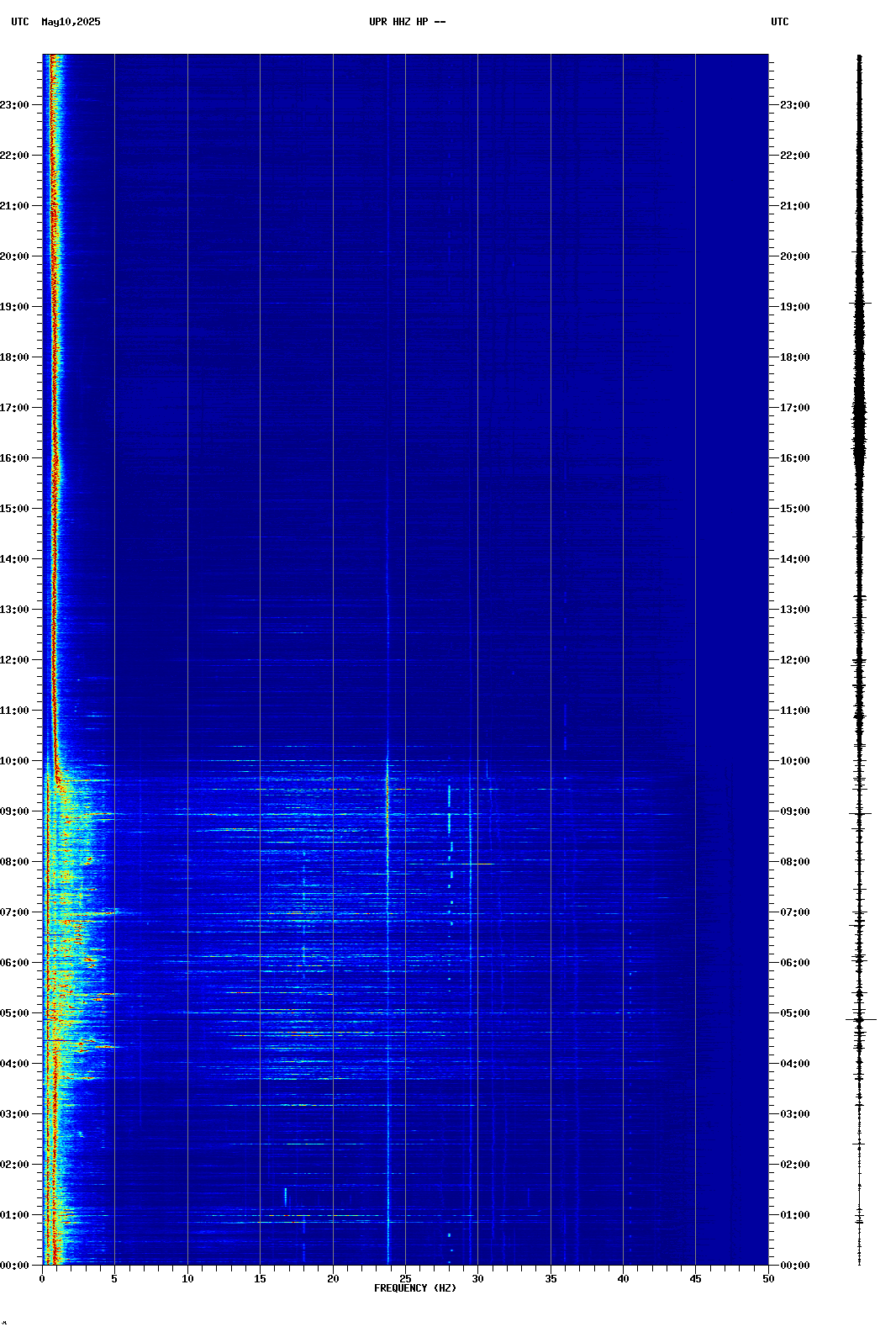Click the right-axis '12:00' time label
Screen dimensions: 896x1332
click(795, 660)
